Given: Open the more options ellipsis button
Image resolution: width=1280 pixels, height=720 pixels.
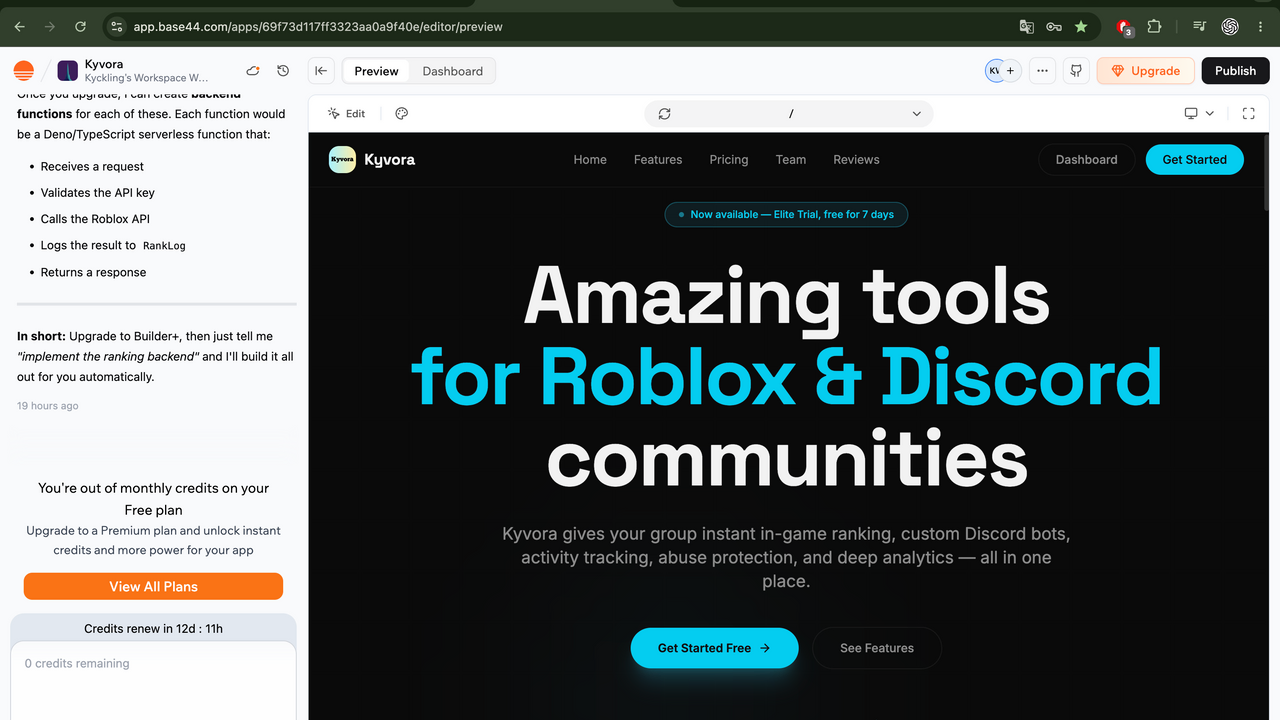Looking at the screenshot, I should 1043,71.
